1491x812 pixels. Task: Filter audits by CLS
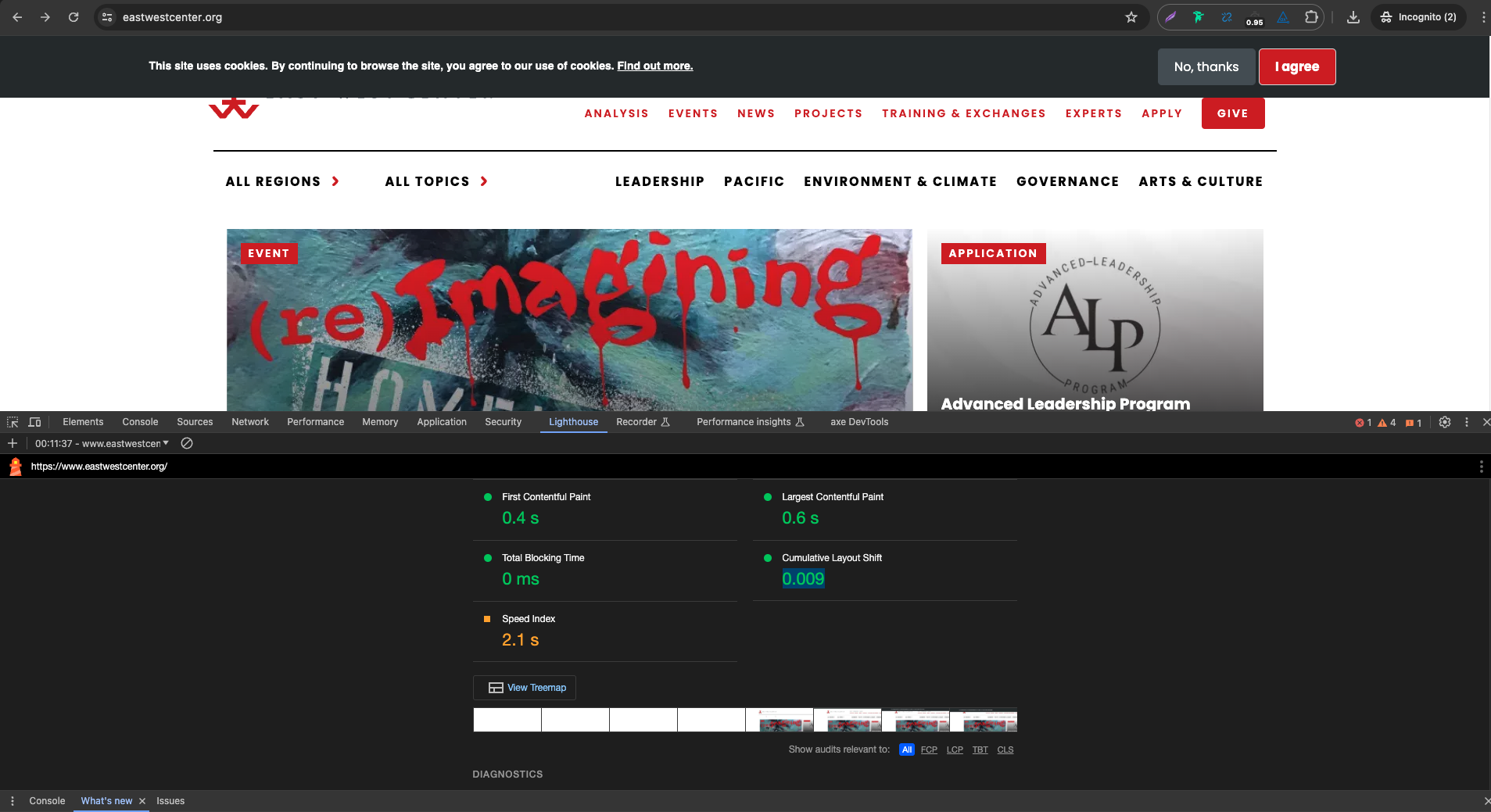coord(1005,749)
